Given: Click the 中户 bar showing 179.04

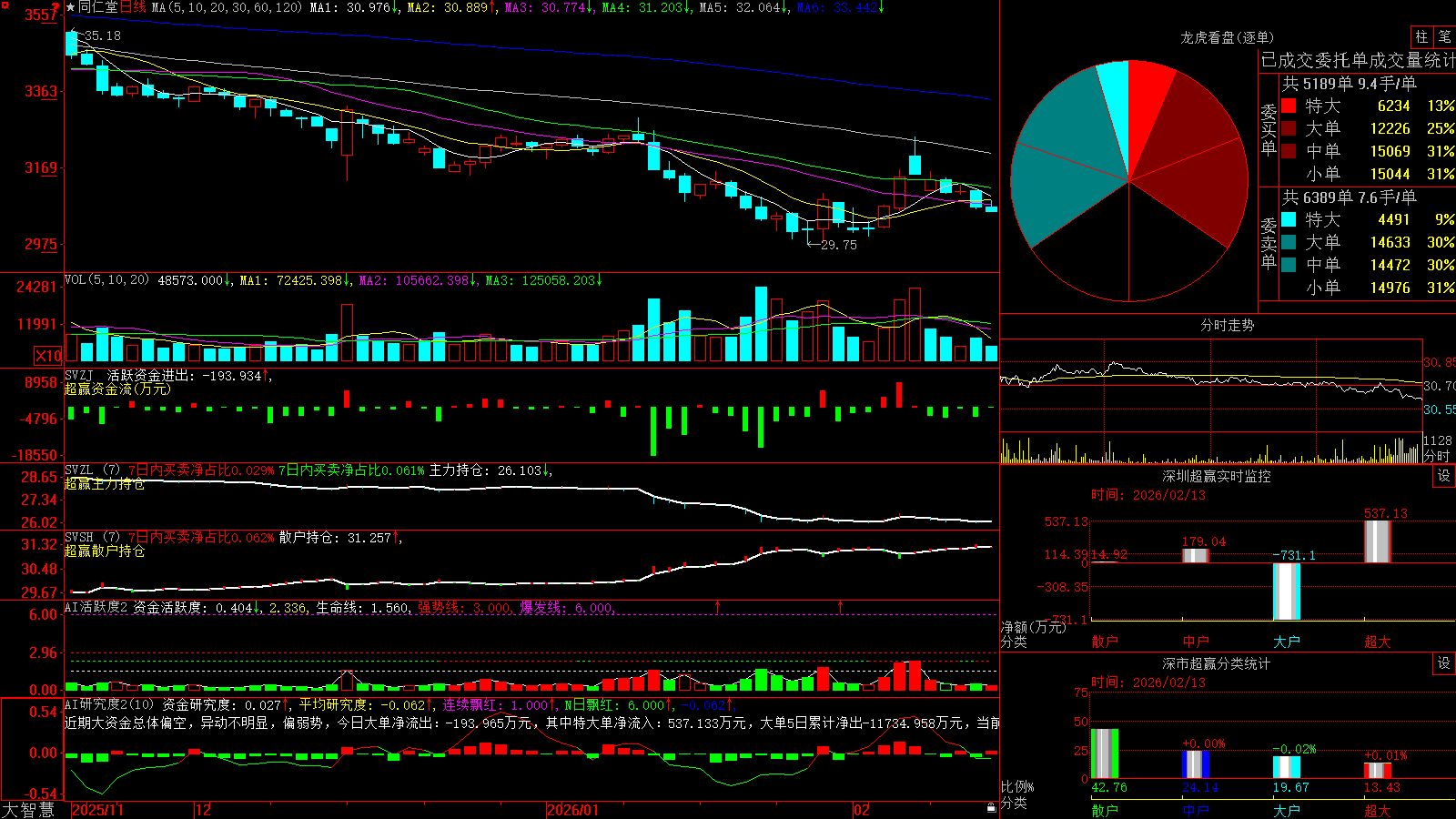Looking at the screenshot, I should pos(1196,556).
